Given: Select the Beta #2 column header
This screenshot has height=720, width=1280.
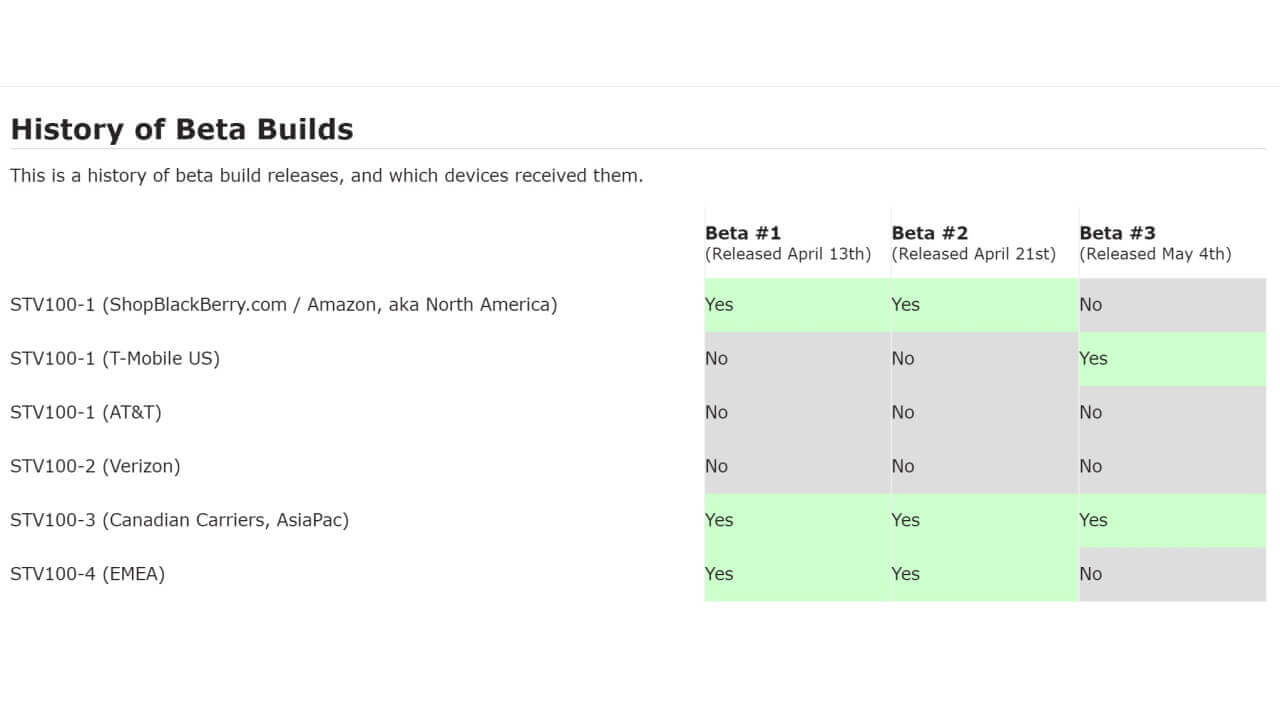Looking at the screenshot, I should pyautogui.click(x=929, y=233).
